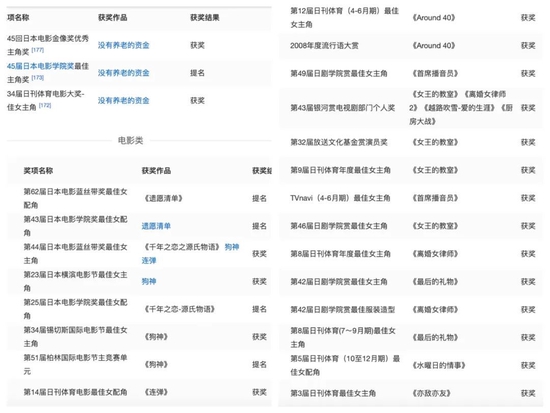The width and height of the screenshot is (550, 413).
Task: Select 第12届日刊体育（4-6月期）最佳女主角 cell
Action: (x=345, y=18)
